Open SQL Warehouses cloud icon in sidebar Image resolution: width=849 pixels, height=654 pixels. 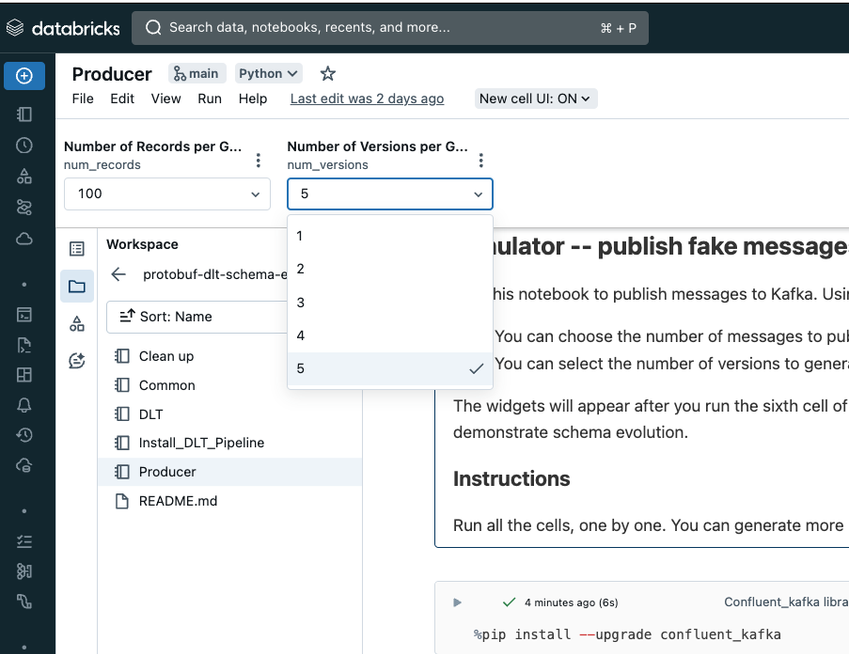point(24,465)
